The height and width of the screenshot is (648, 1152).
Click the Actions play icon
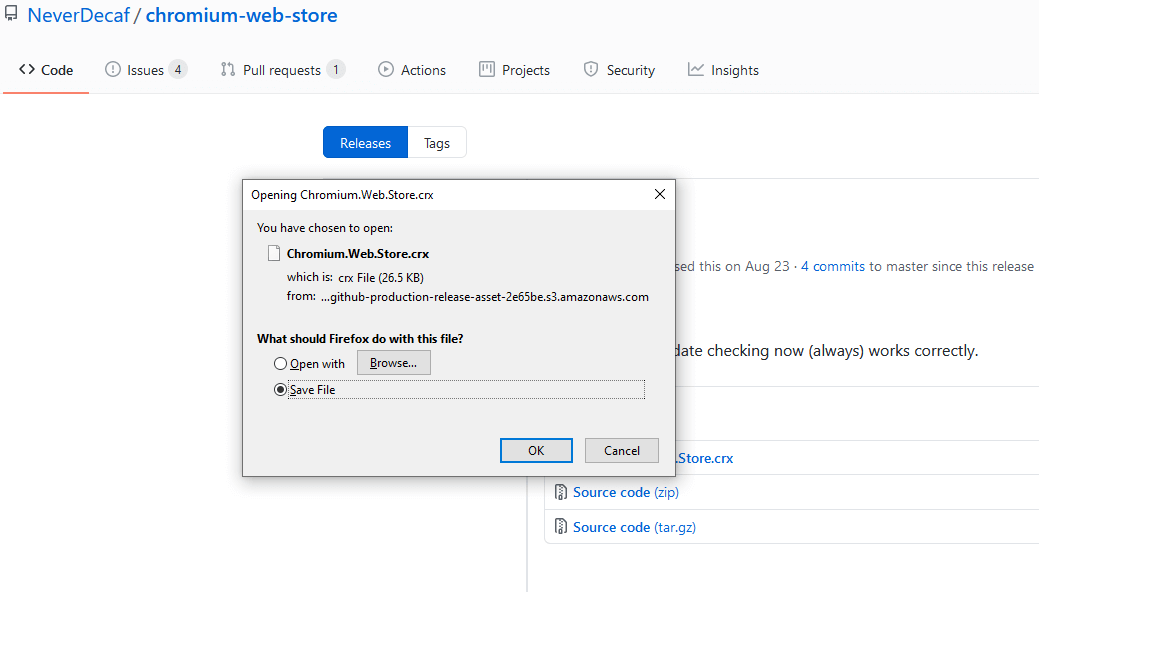tap(386, 70)
